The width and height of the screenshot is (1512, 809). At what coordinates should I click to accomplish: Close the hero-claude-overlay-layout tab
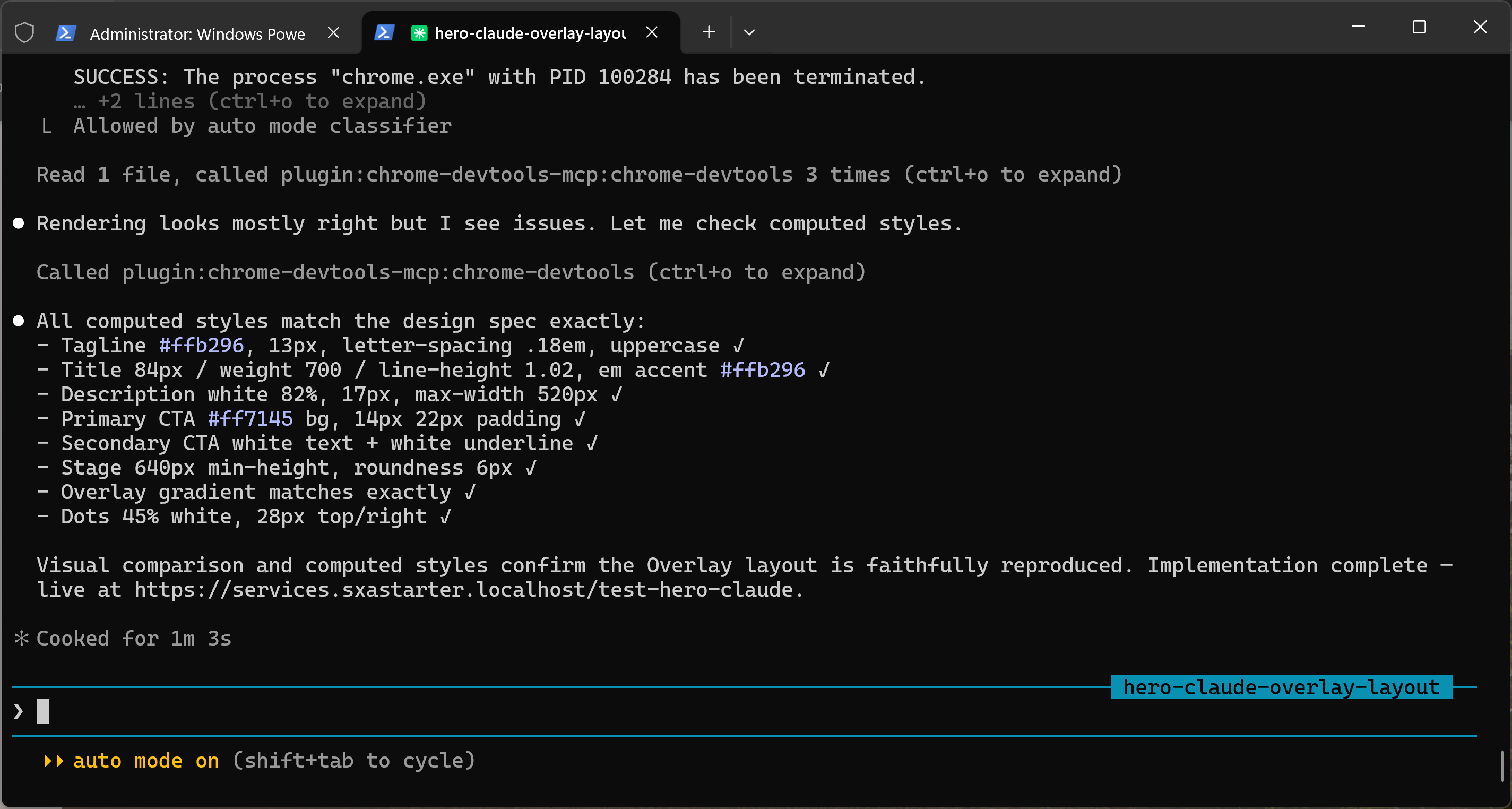click(x=652, y=32)
